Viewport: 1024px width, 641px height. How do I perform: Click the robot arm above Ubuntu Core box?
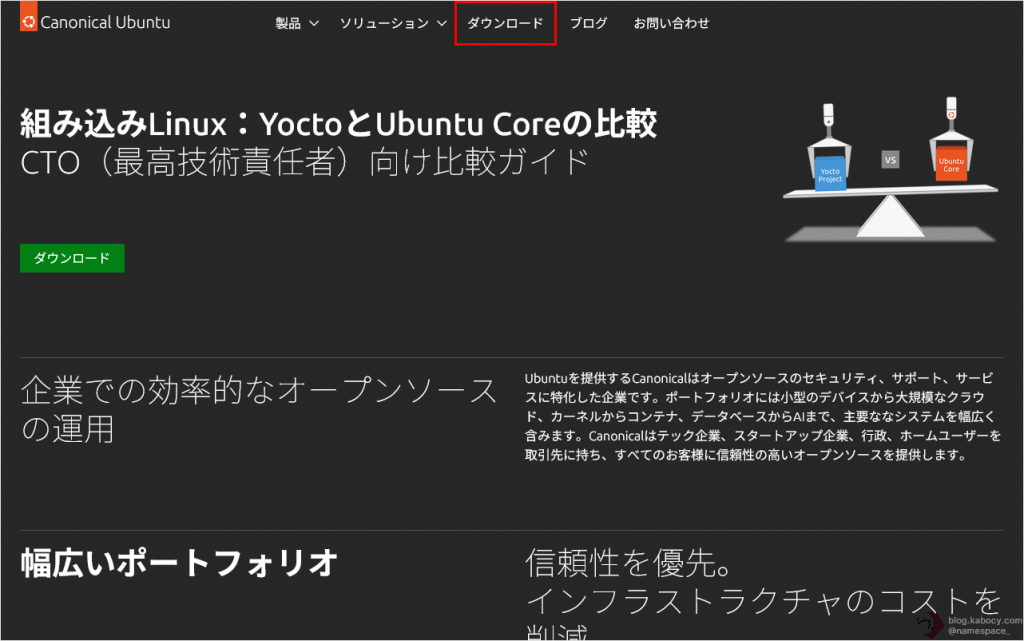pyautogui.click(x=950, y=115)
